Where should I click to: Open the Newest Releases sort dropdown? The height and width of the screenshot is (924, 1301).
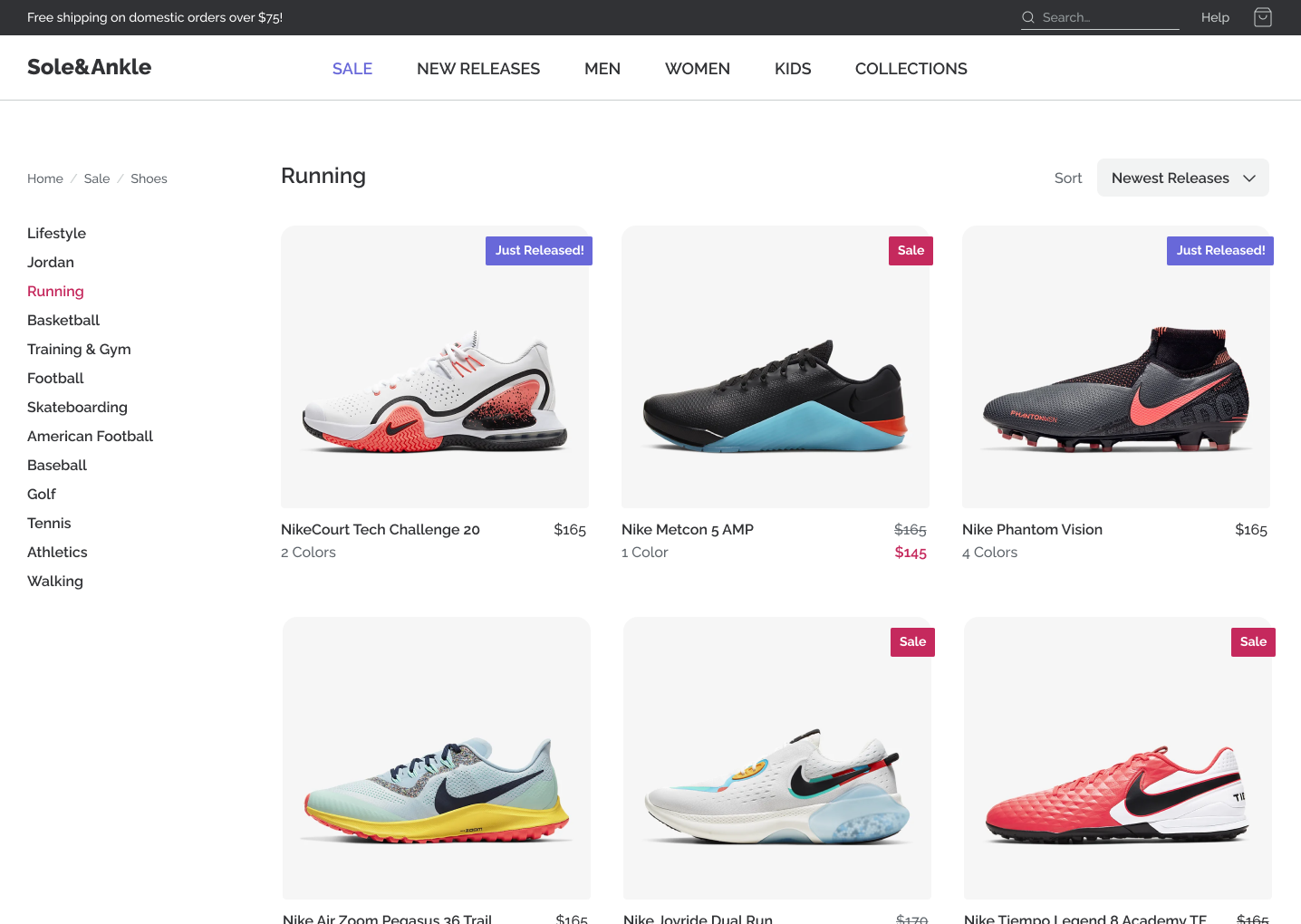pos(1183,178)
